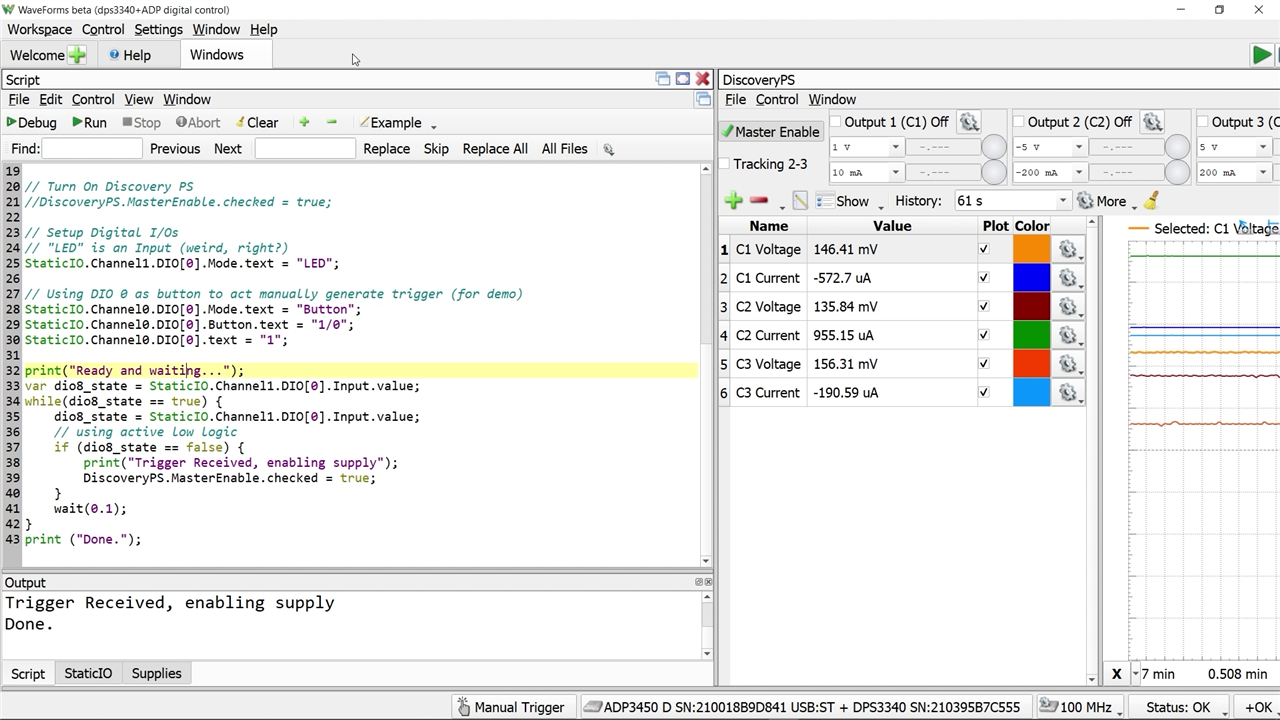Screen dimensions: 1280x720
Task: Click Debug in the Script toolbar
Action: [31, 122]
